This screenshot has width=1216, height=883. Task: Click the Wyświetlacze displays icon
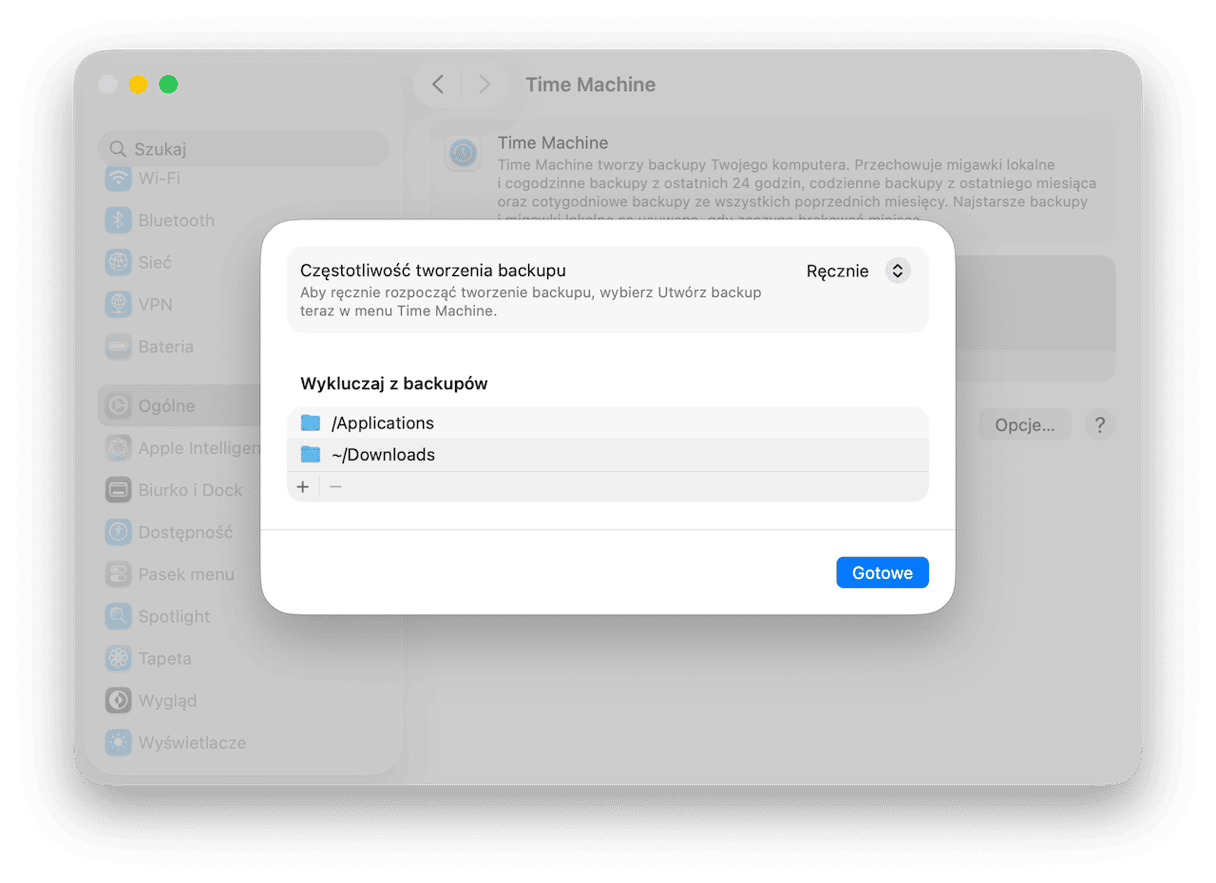(x=119, y=743)
